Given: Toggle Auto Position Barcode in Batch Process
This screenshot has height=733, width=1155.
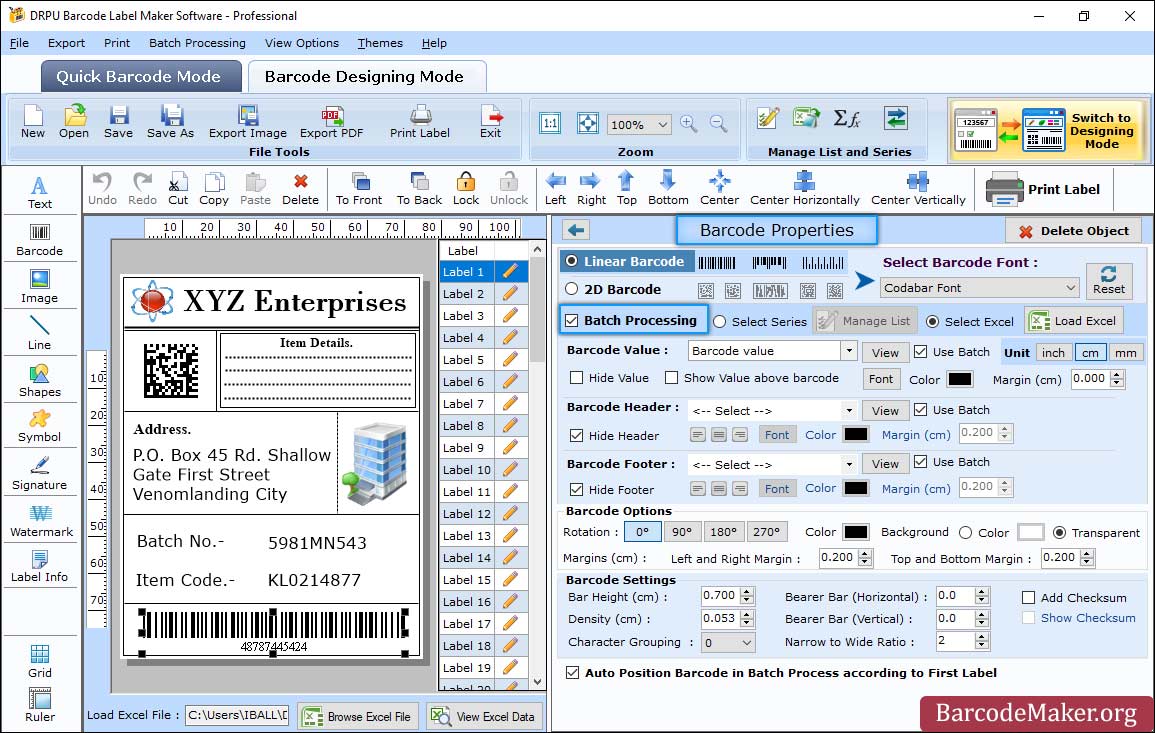Looking at the screenshot, I should point(572,673).
